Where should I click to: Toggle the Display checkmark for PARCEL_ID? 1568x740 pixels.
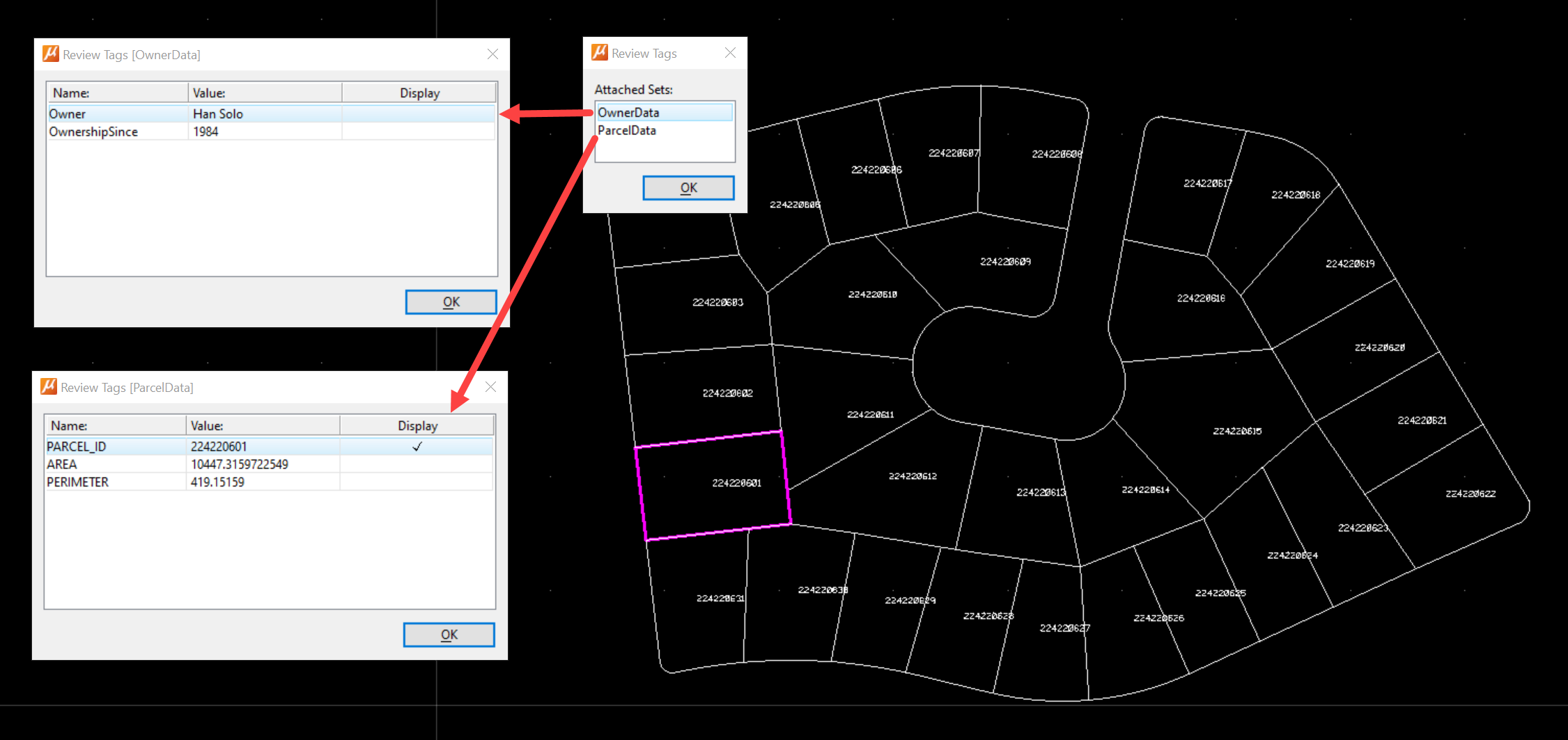click(x=417, y=446)
